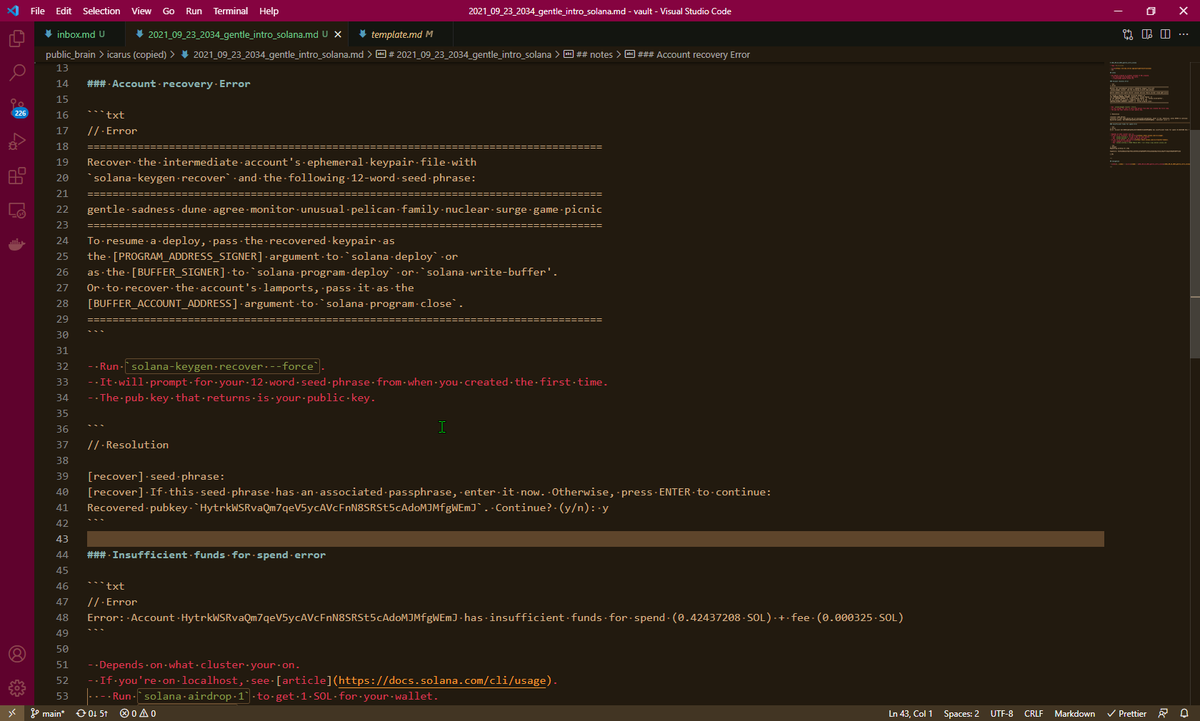Expand the file name breadcrumb segment

[272, 54]
